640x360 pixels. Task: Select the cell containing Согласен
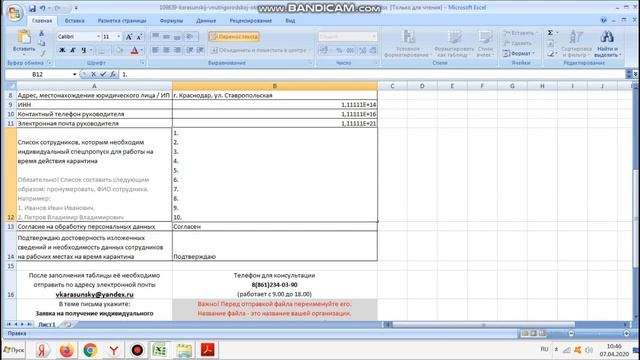point(275,227)
